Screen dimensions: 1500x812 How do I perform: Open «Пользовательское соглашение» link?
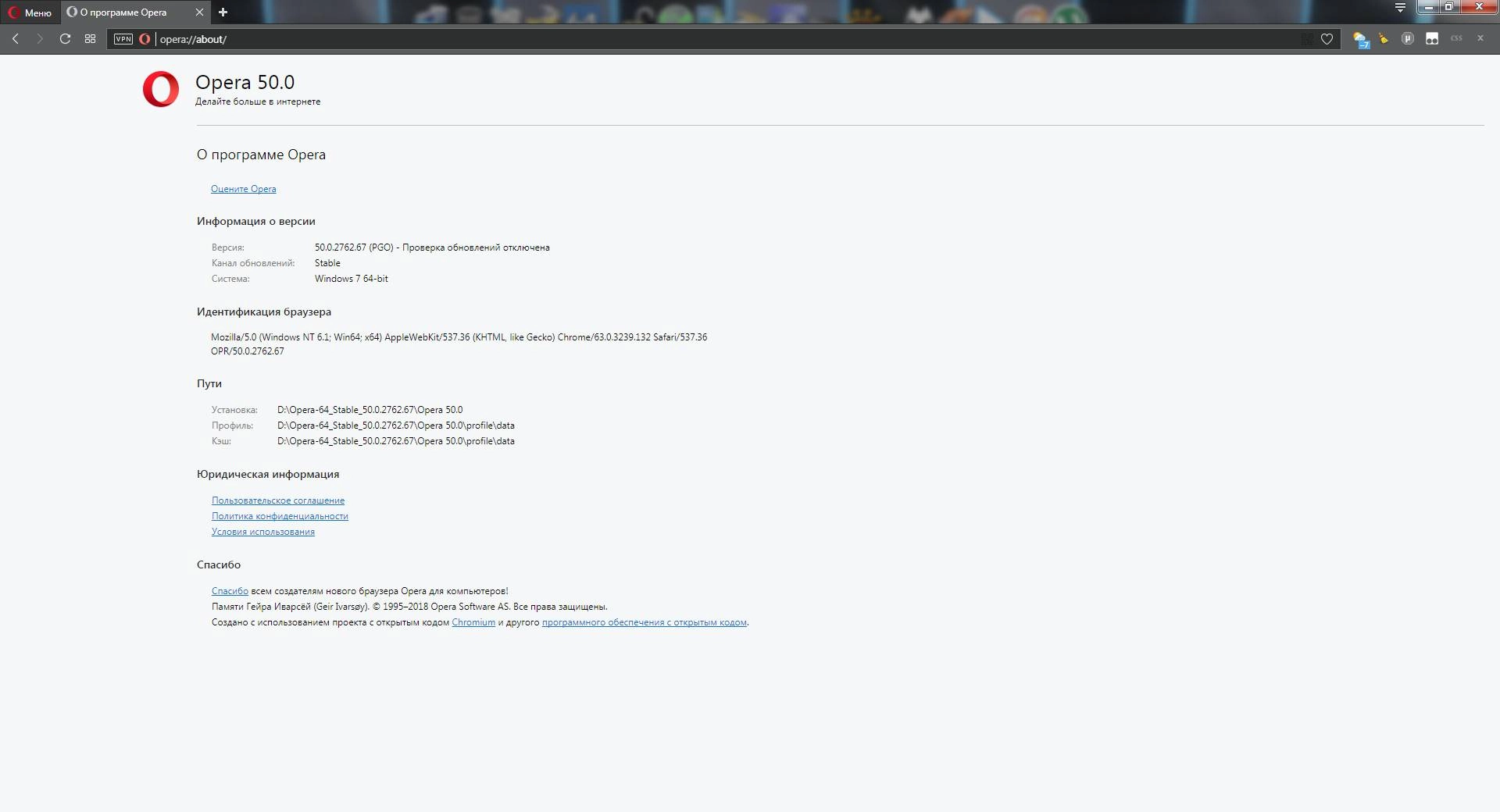pyautogui.click(x=278, y=500)
